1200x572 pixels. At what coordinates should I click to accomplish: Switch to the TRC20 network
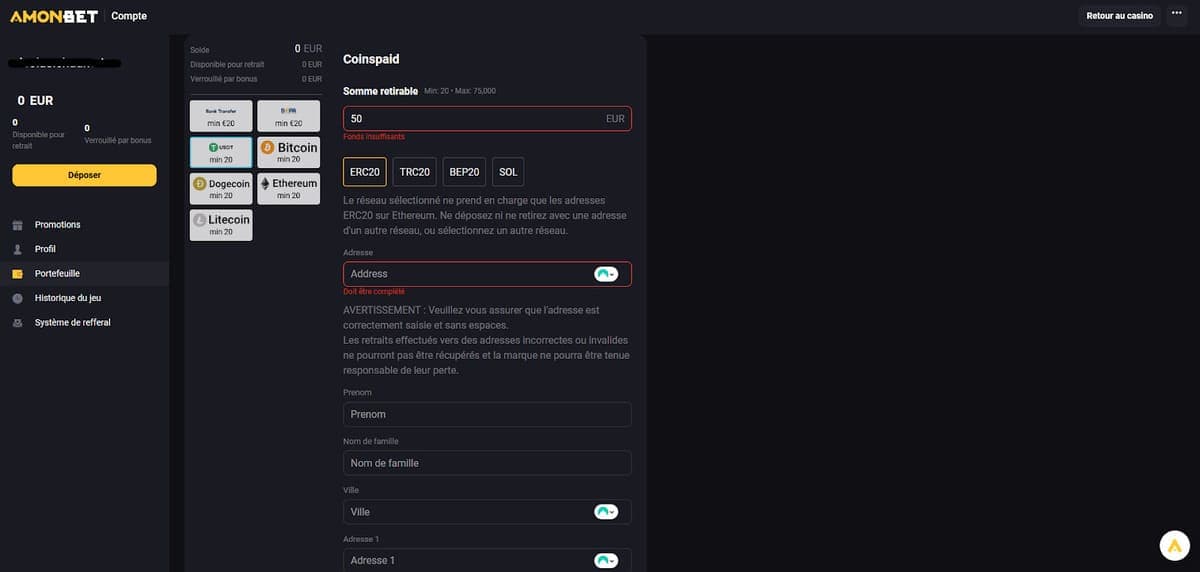(x=414, y=172)
